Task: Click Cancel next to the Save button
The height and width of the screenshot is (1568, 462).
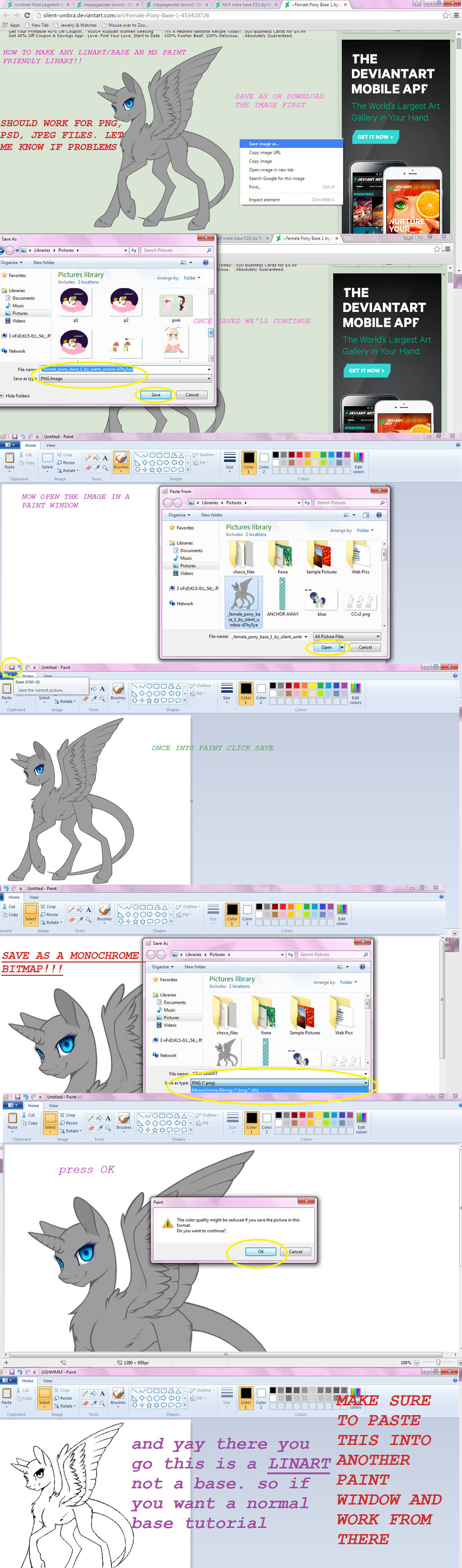Action: coord(191,394)
